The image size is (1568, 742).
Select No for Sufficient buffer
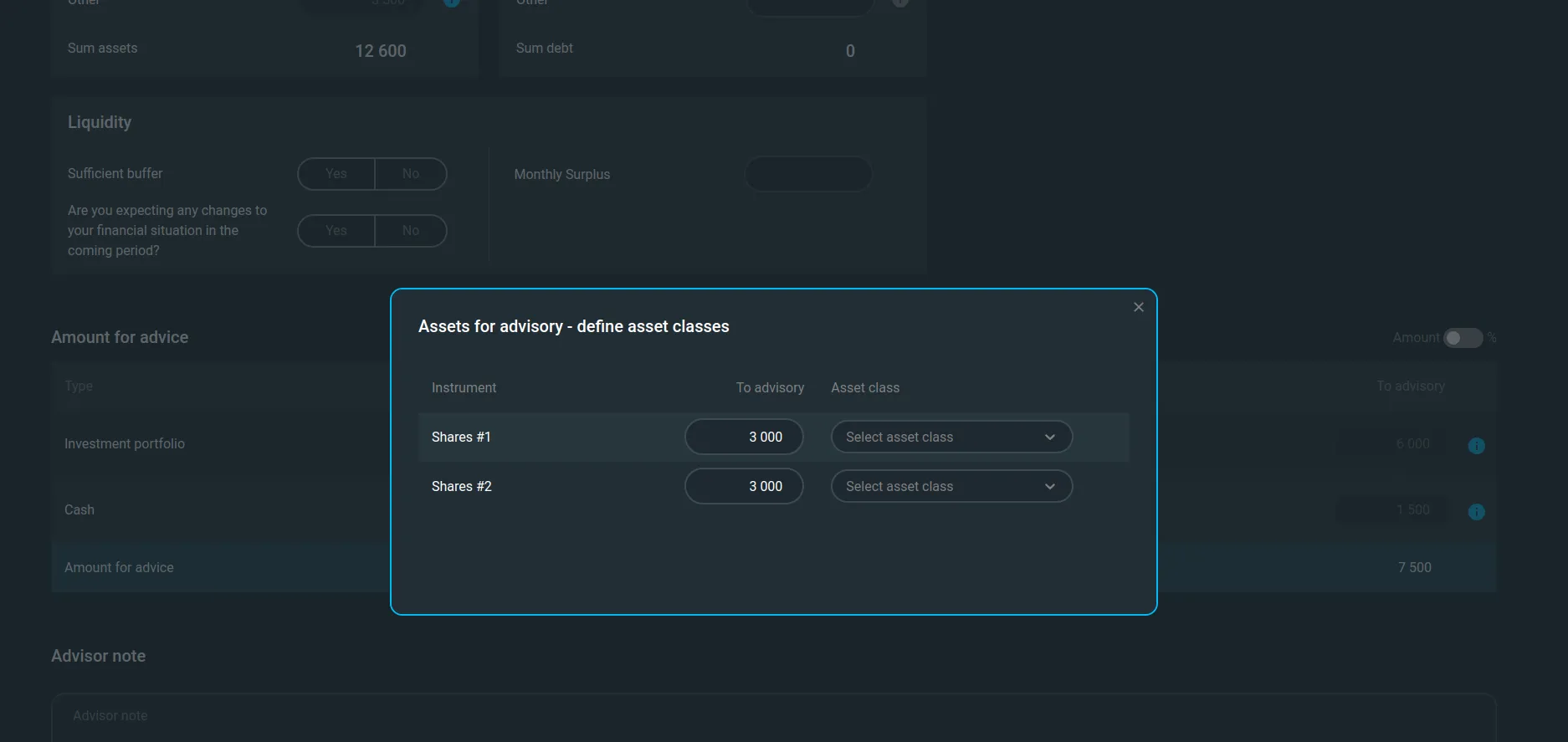[411, 174]
